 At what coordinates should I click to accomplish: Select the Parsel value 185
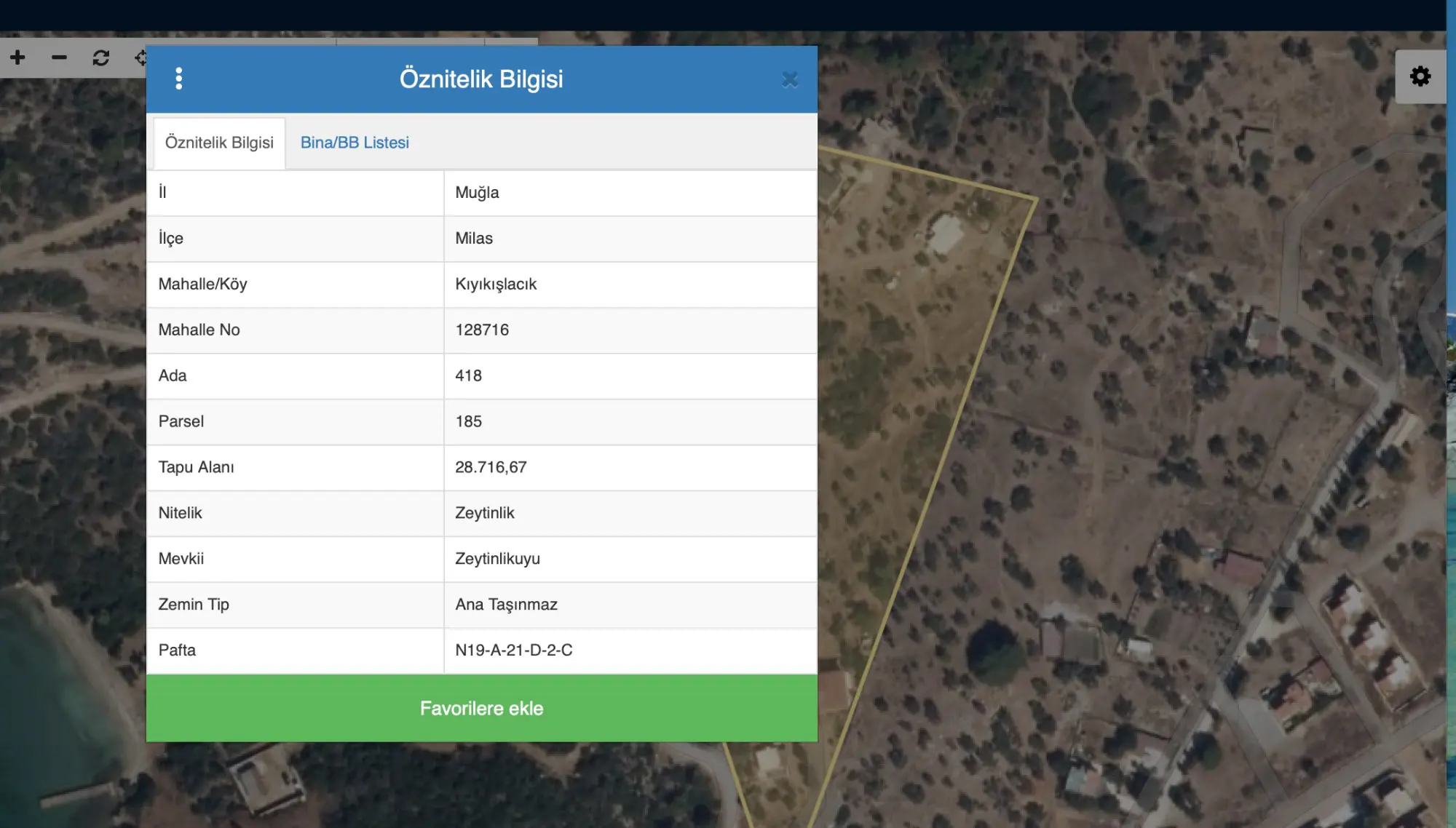click(468, 422)
